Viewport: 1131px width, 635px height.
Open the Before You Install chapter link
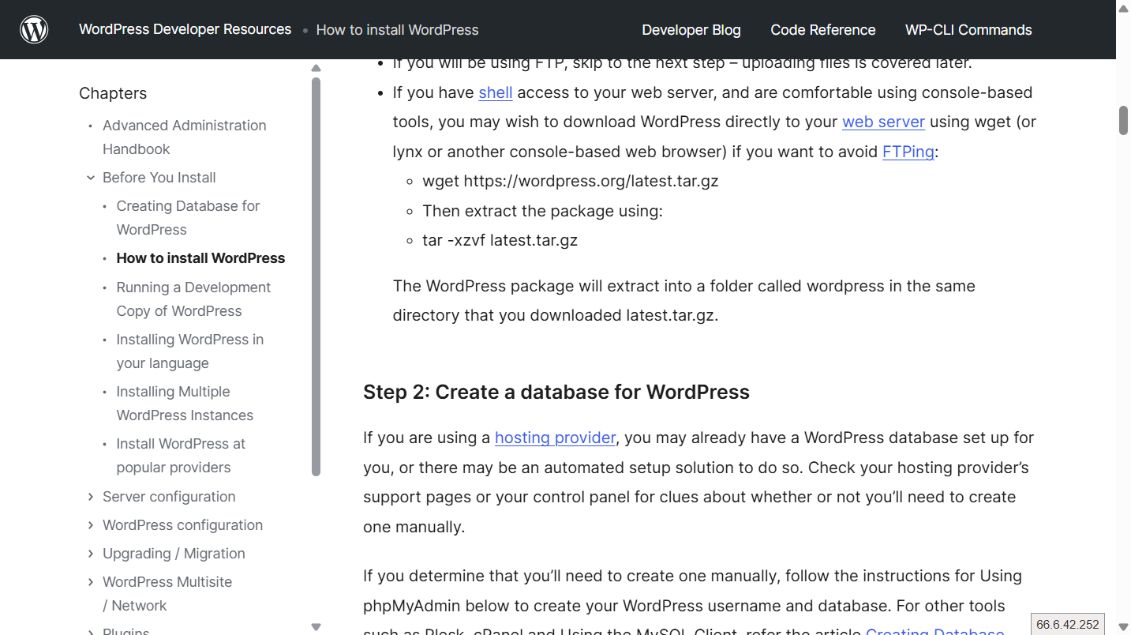pos(159,178)
